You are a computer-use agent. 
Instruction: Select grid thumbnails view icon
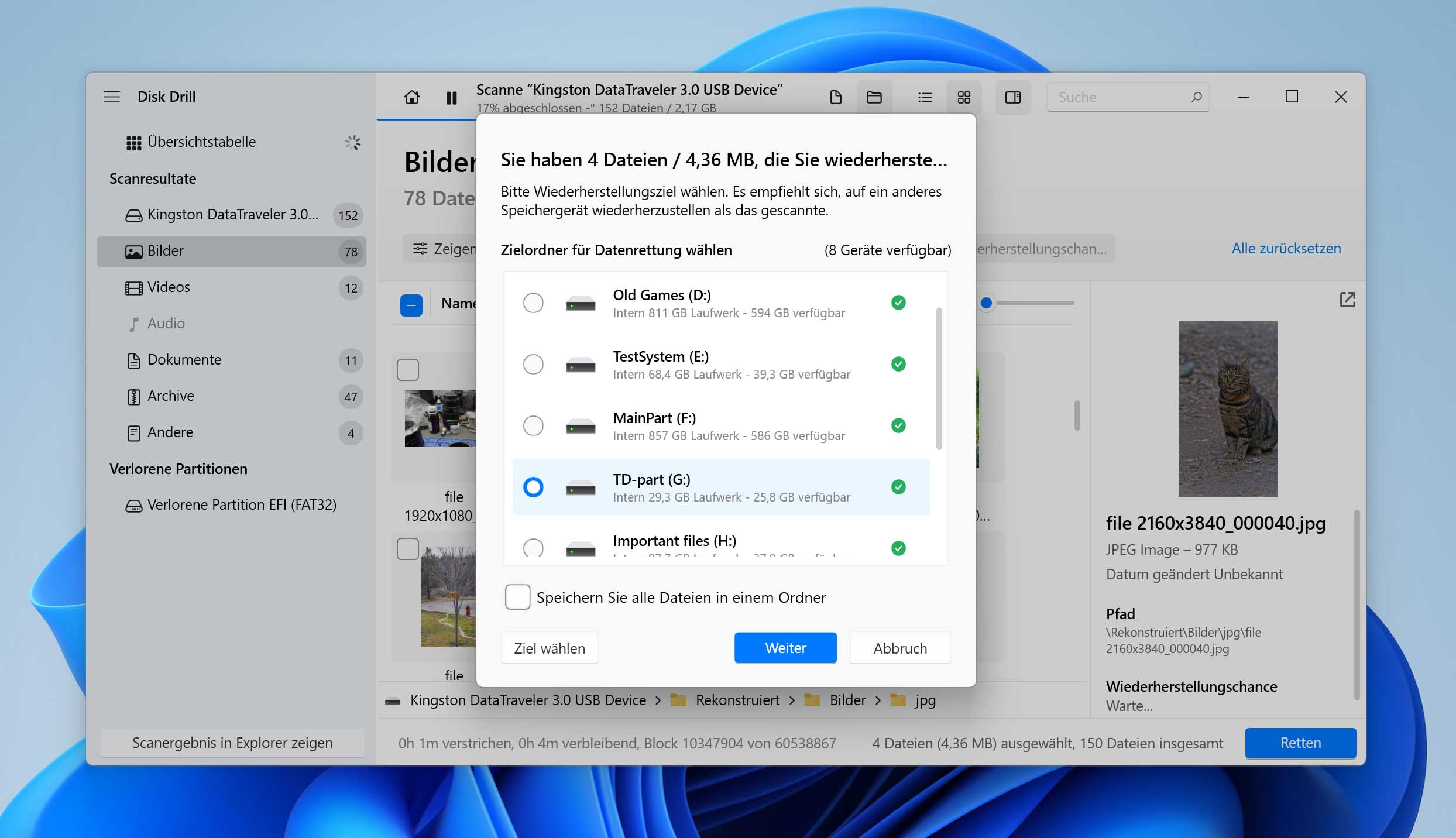click(964, 97)
